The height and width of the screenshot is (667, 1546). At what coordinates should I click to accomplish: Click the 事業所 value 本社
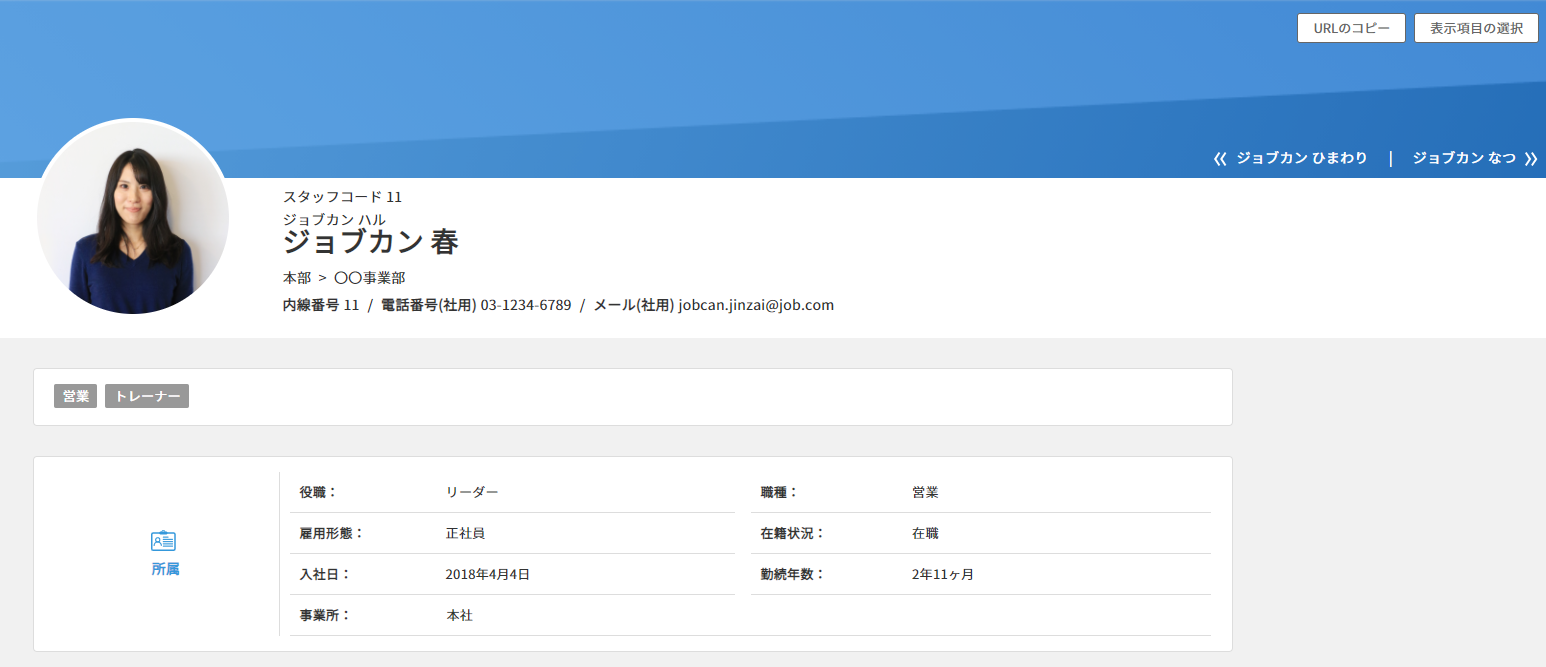click(459, 615)
